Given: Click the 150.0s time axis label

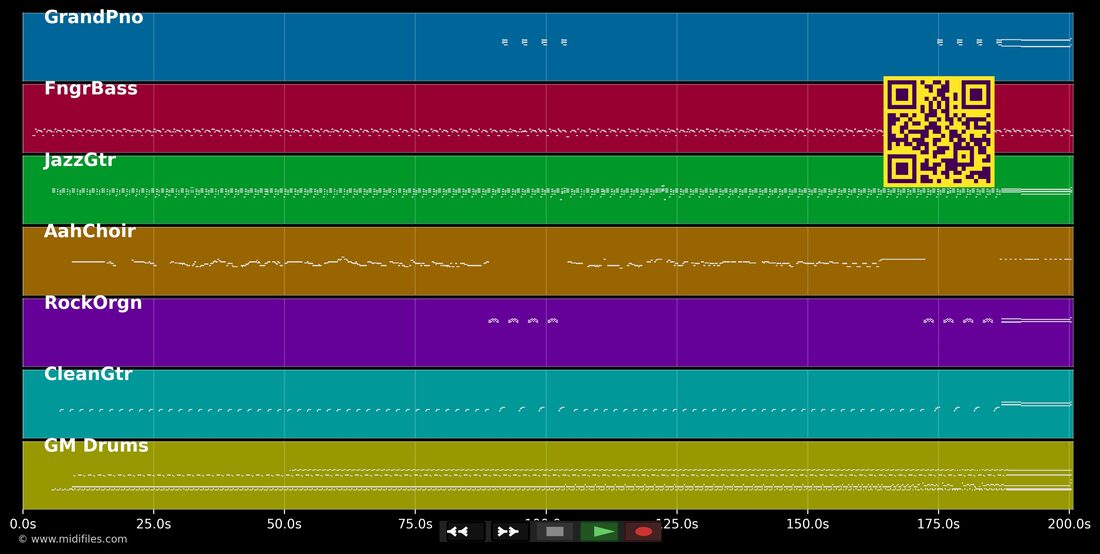Looking at the screenshot, I should coord(807,524).
